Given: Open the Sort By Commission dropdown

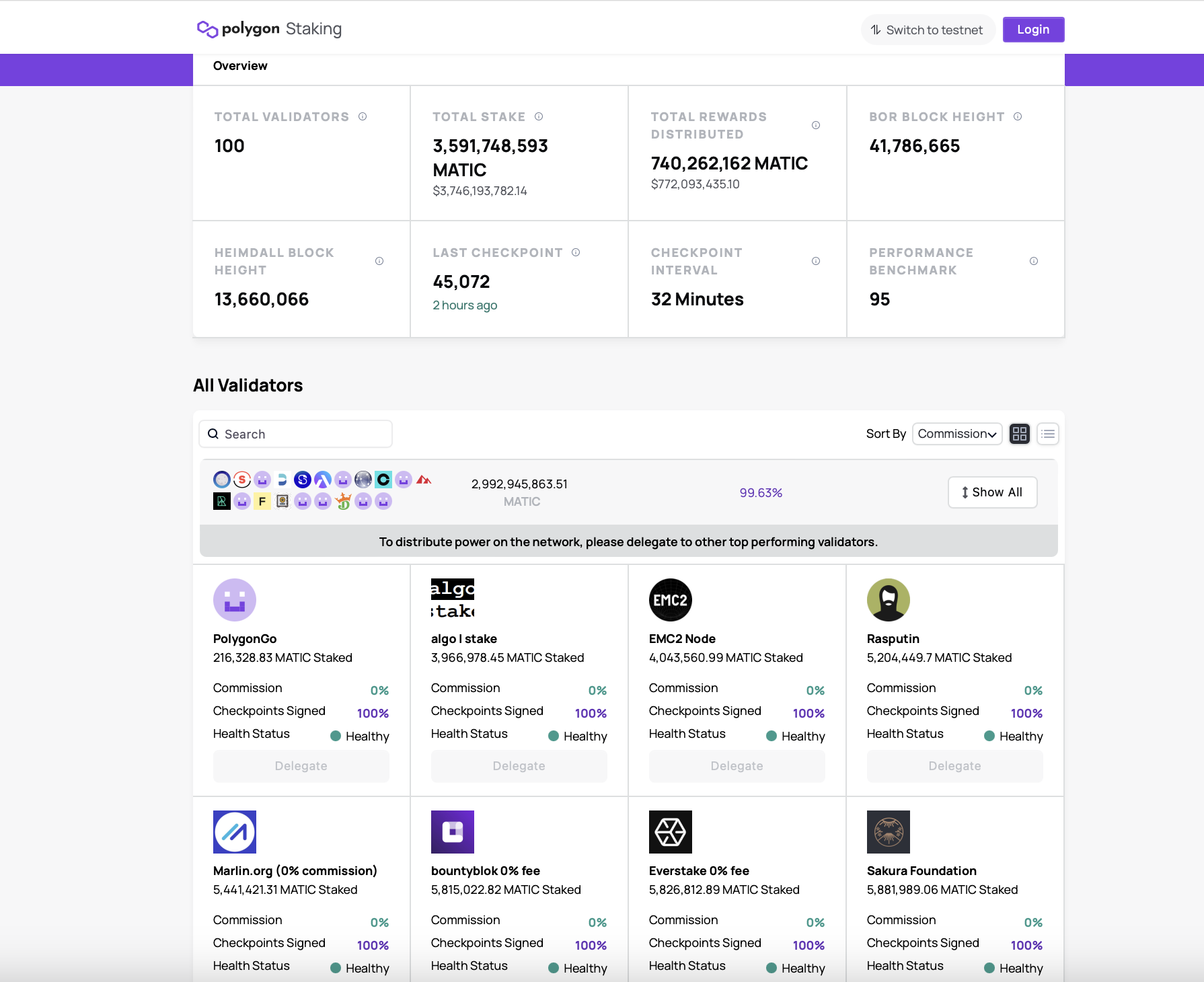Looking at the screenshot, I should [x=957, y=434].
